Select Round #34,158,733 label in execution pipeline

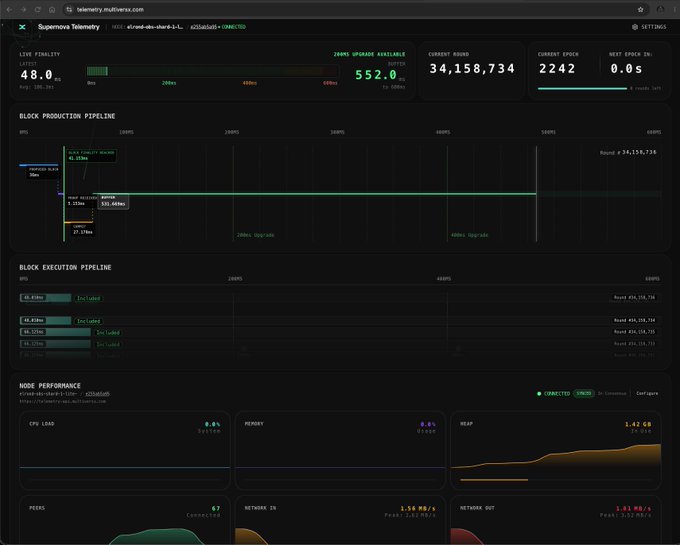[634, 343]
